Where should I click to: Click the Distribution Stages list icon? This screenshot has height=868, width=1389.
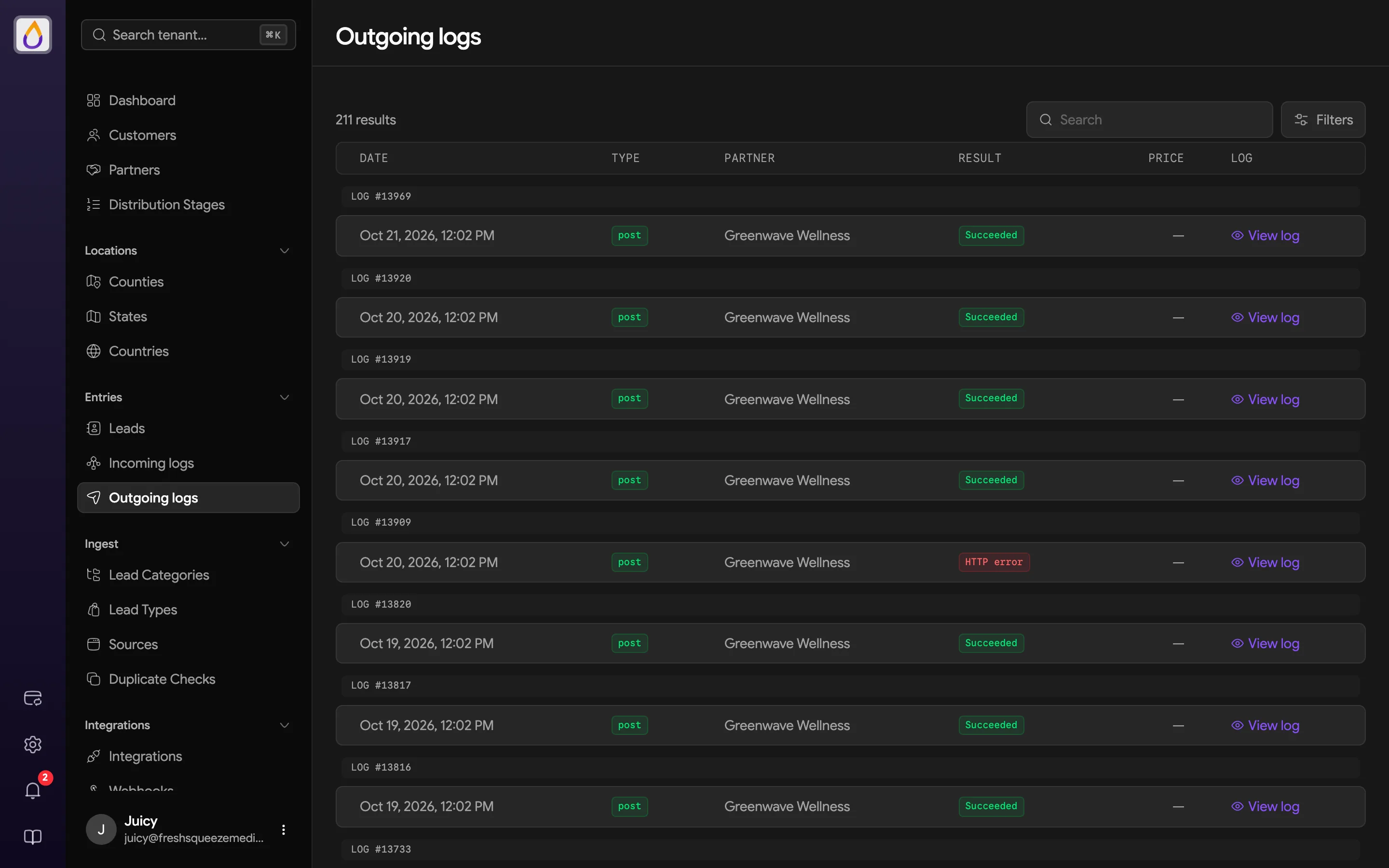click(94, 204)
